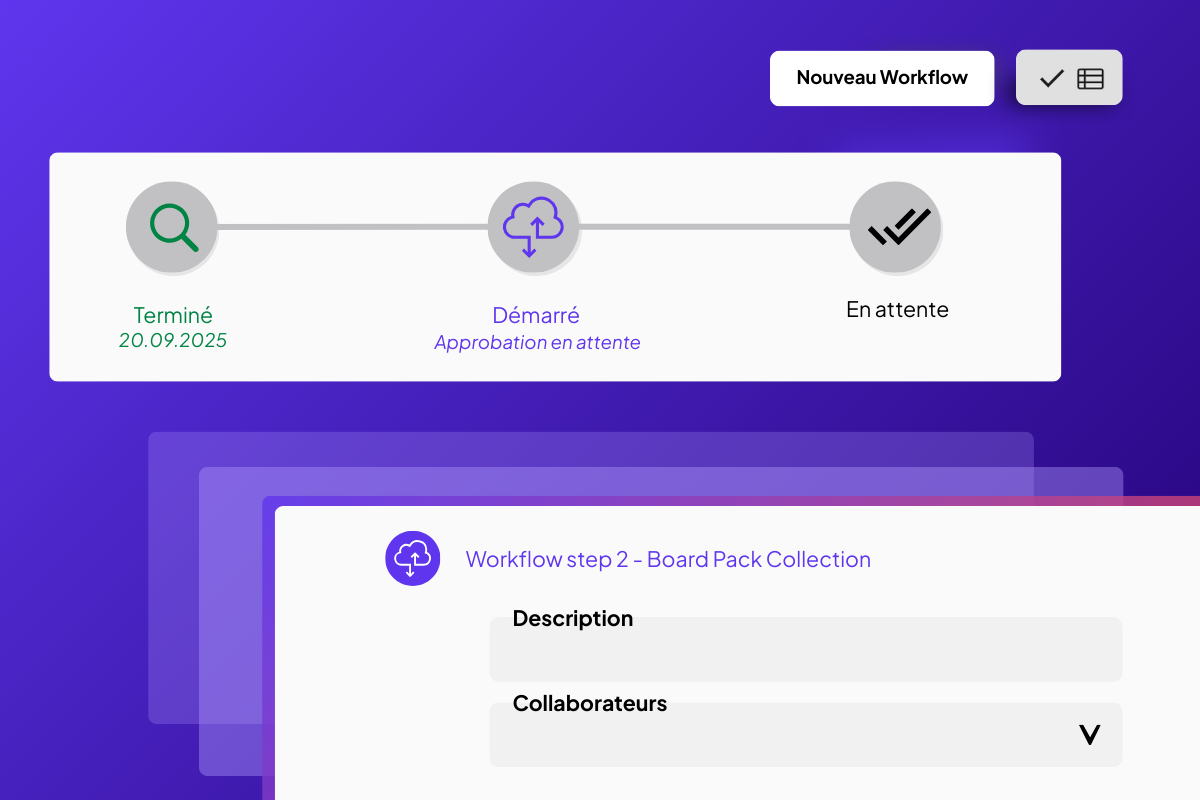Click the Description field label

[x=573, y=619]
